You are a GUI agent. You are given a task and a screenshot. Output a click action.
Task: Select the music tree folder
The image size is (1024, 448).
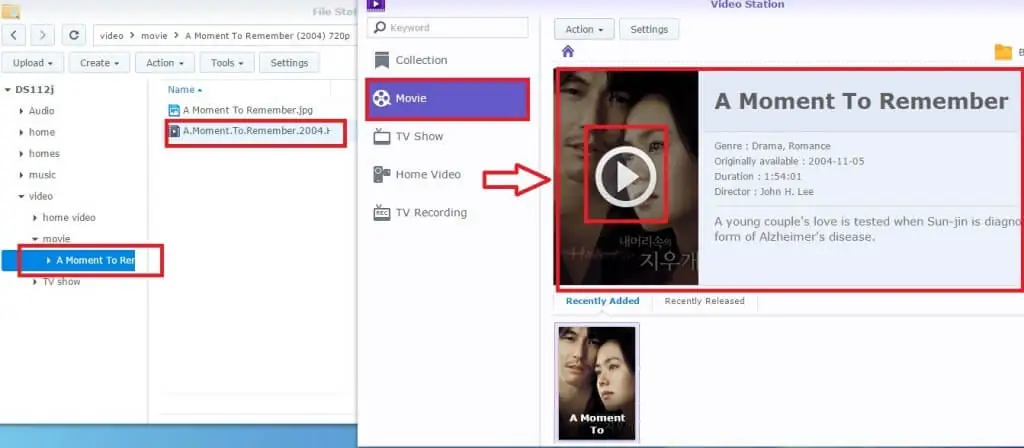coord(42,175)
